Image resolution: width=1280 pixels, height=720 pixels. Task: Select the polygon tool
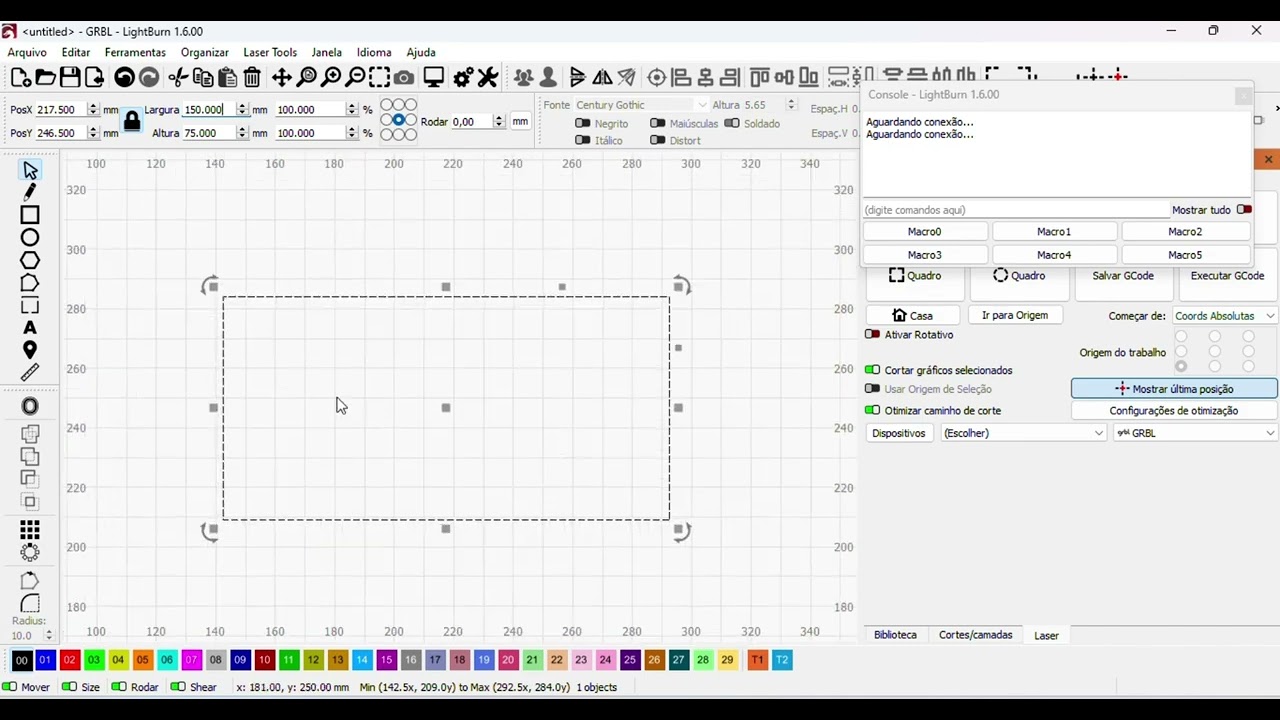pos(30,260)
